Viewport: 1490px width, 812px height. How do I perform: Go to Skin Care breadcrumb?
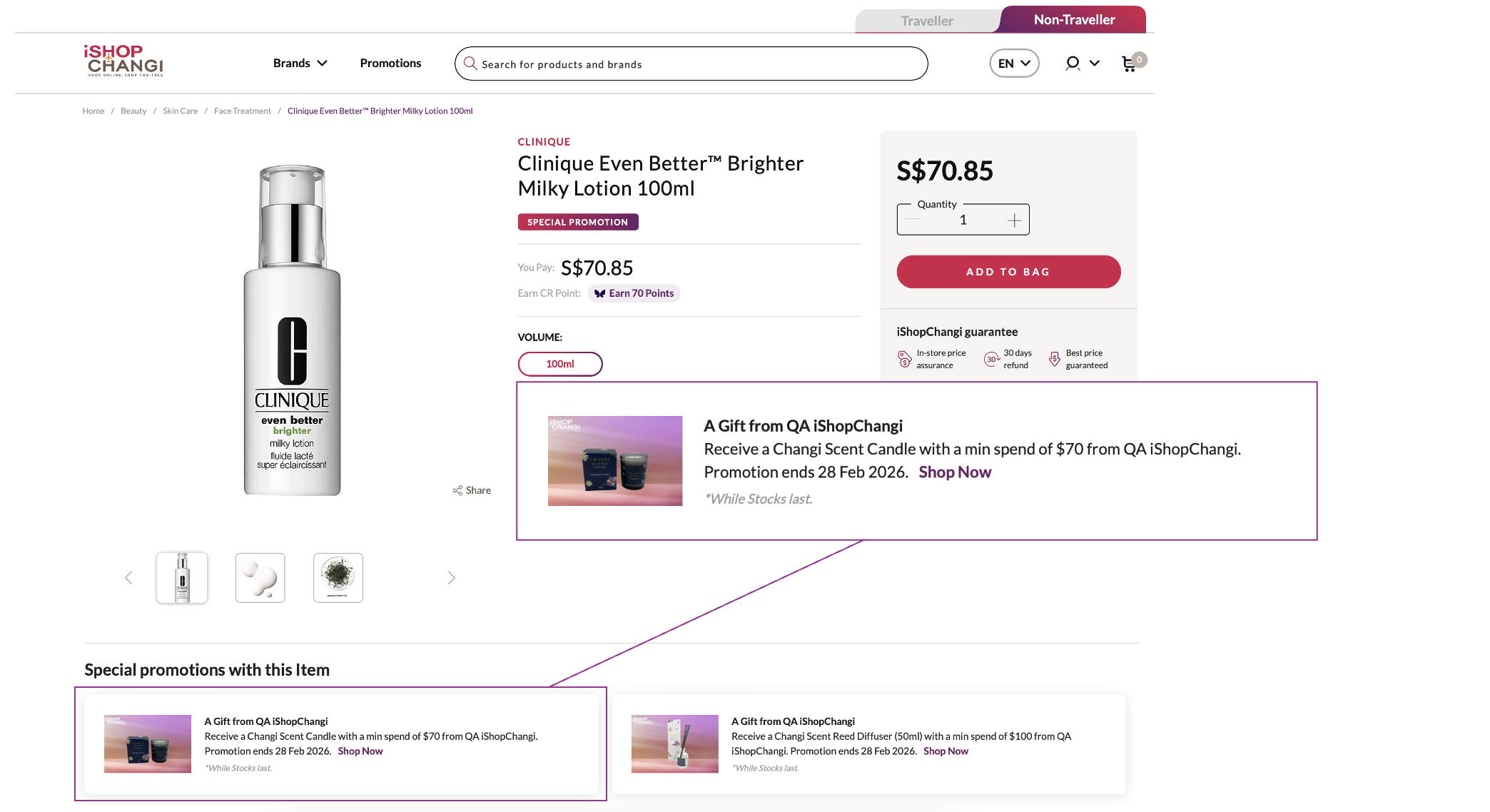pyautogui.click(x=180, y=111)
